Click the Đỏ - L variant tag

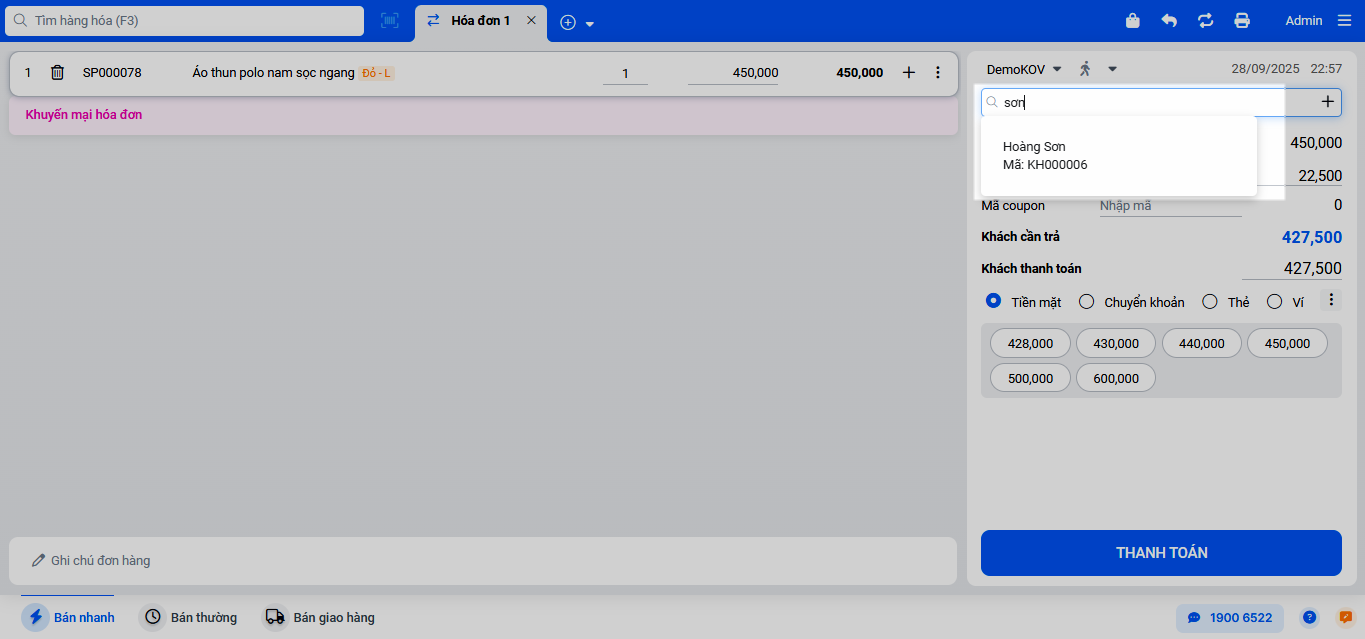[376, 73]
